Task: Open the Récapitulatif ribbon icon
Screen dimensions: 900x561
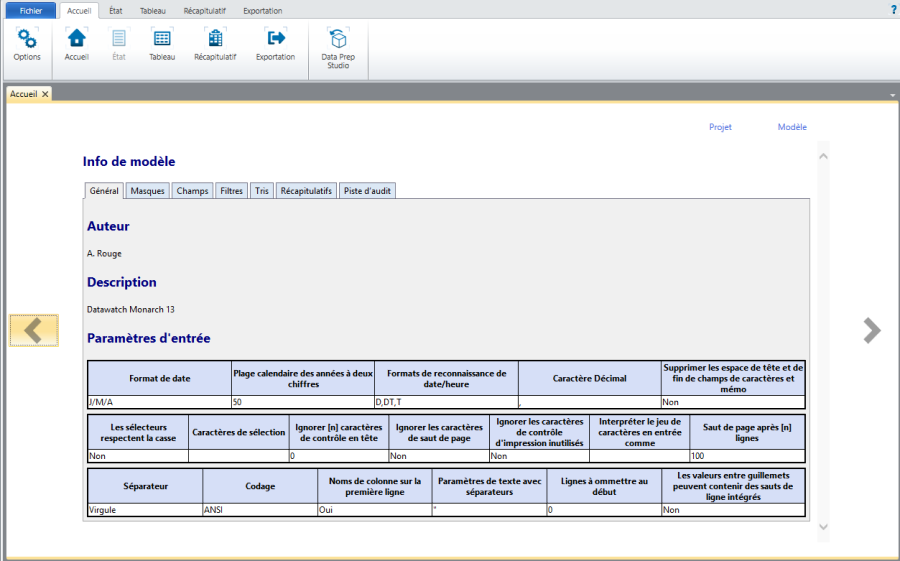Action: point(215,40)
